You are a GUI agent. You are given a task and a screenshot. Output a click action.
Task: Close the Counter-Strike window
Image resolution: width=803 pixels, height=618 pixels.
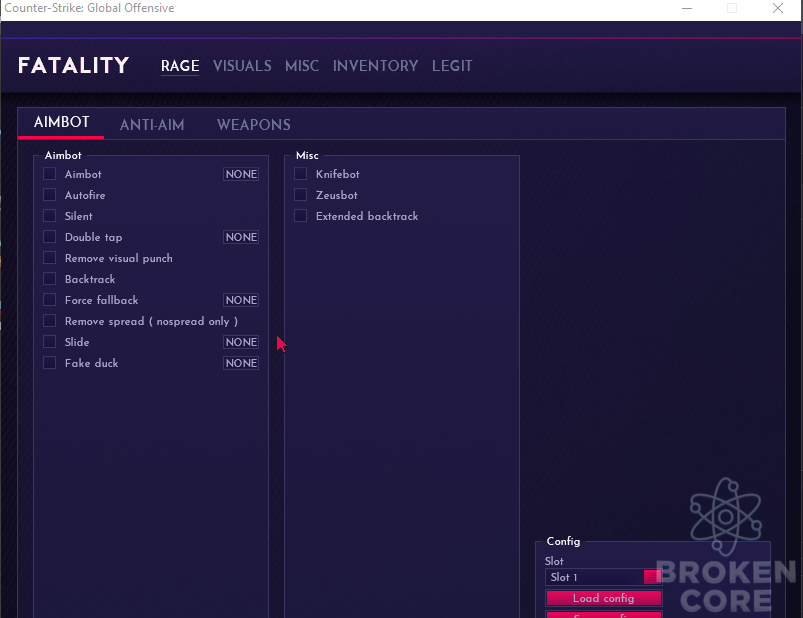pos(778,8)
